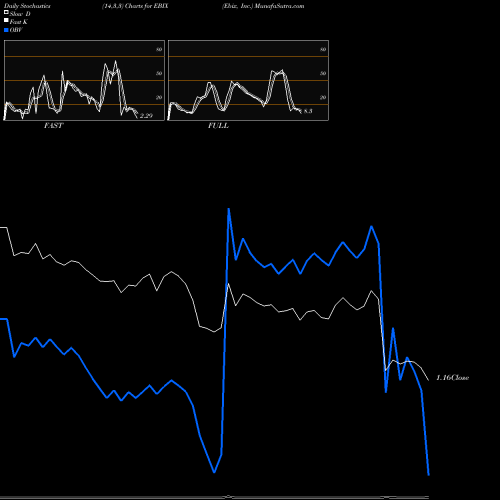This screenshot has height=500, width=500.
Task: Click the Slow D legend swatch
Action: click(x=6, y=13)
